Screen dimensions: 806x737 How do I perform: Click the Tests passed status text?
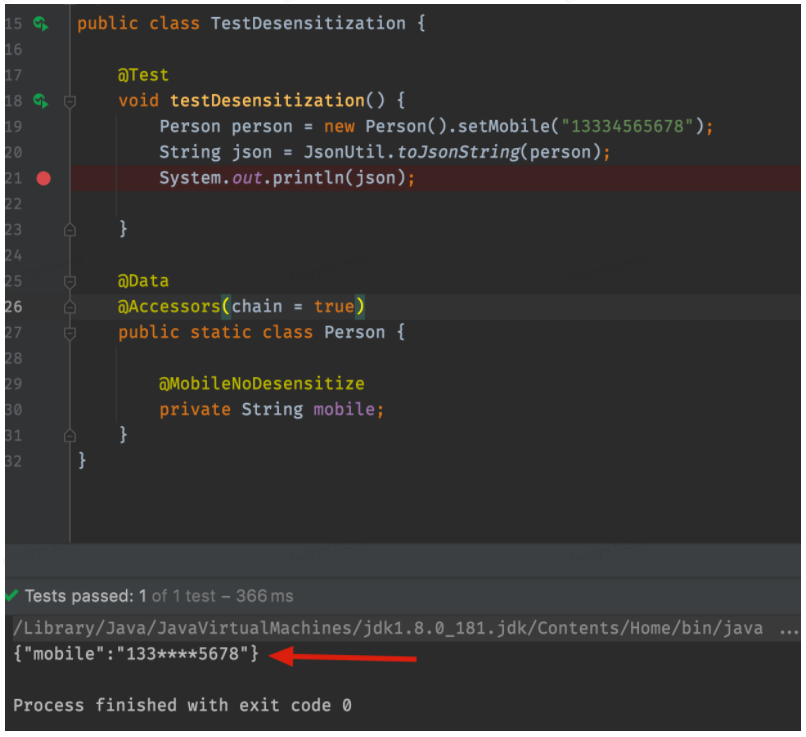coord(159,596)
